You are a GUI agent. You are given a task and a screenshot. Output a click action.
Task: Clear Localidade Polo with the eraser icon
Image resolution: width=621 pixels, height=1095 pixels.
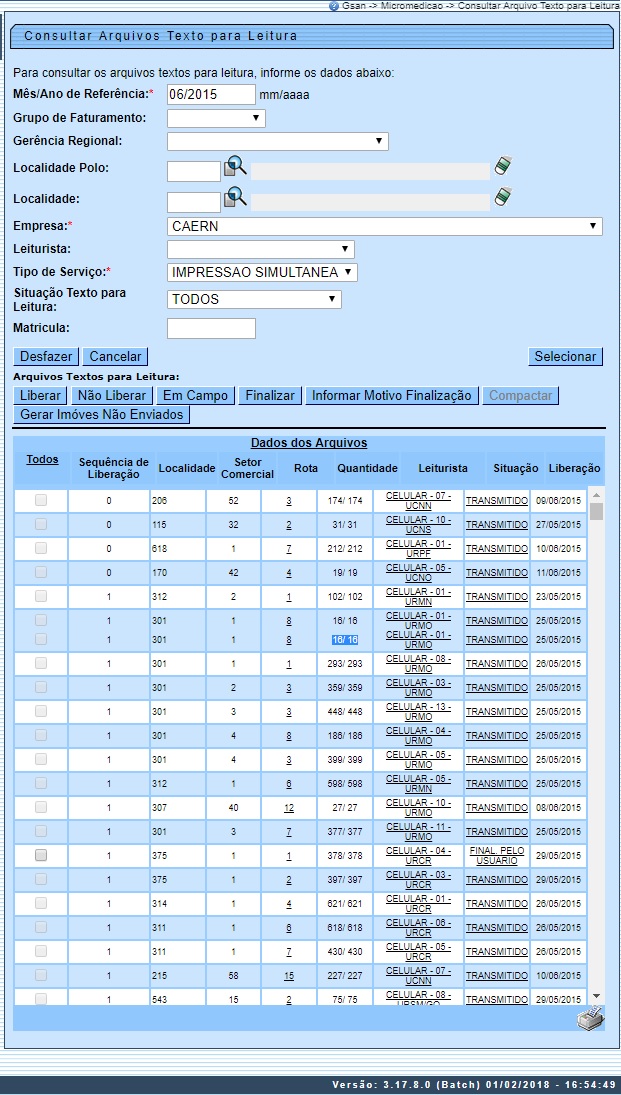coord(502,166)
